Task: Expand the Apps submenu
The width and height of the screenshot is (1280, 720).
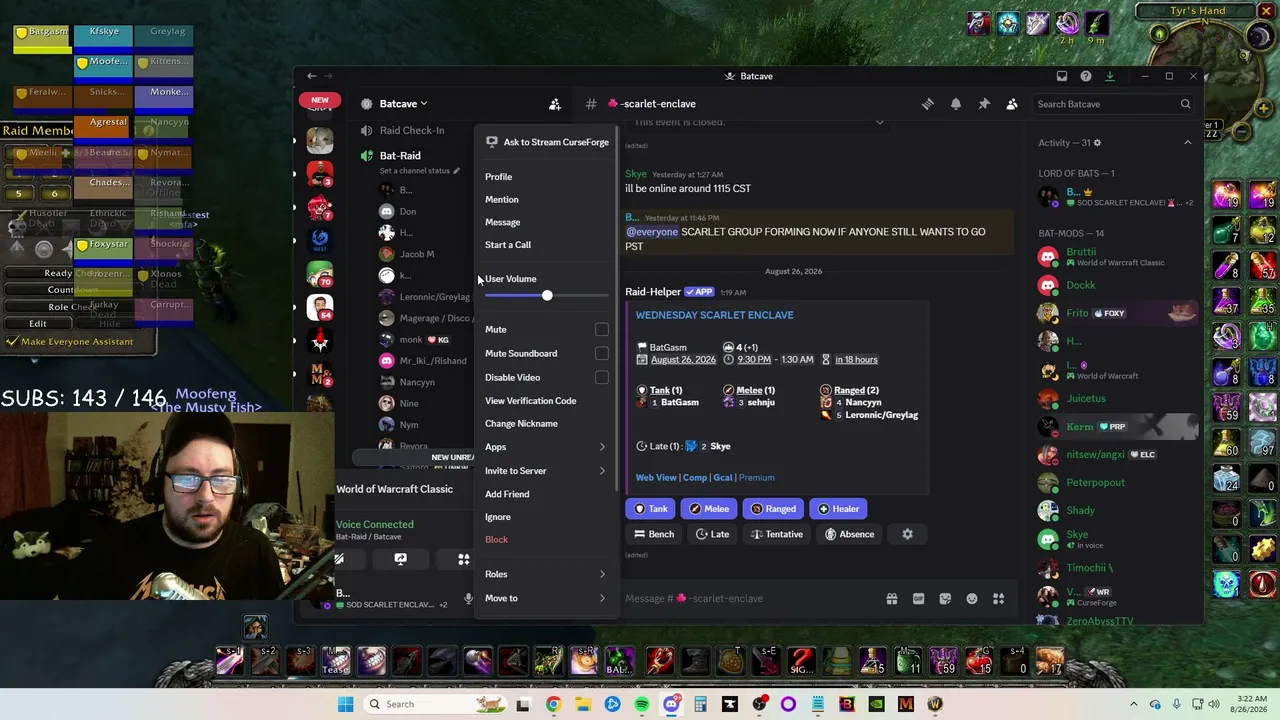Action: click(x=547, y=447)
